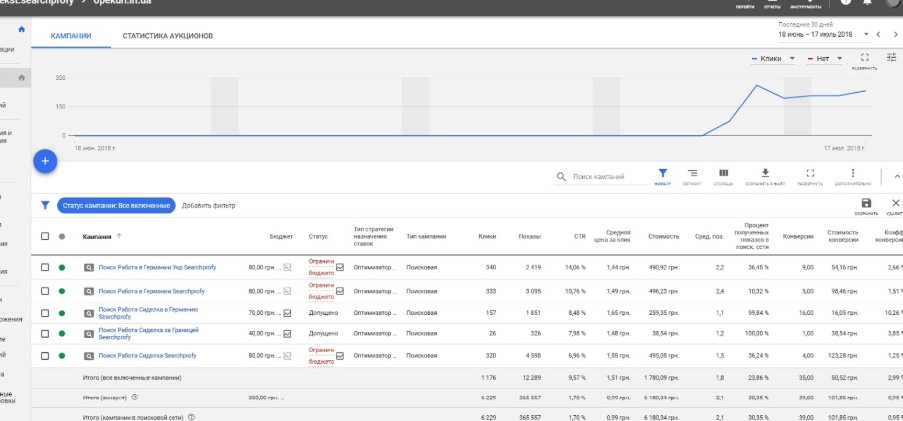Sort by Кампания column arrow
This screenshot has height=421, width=903.
(119, 236)
